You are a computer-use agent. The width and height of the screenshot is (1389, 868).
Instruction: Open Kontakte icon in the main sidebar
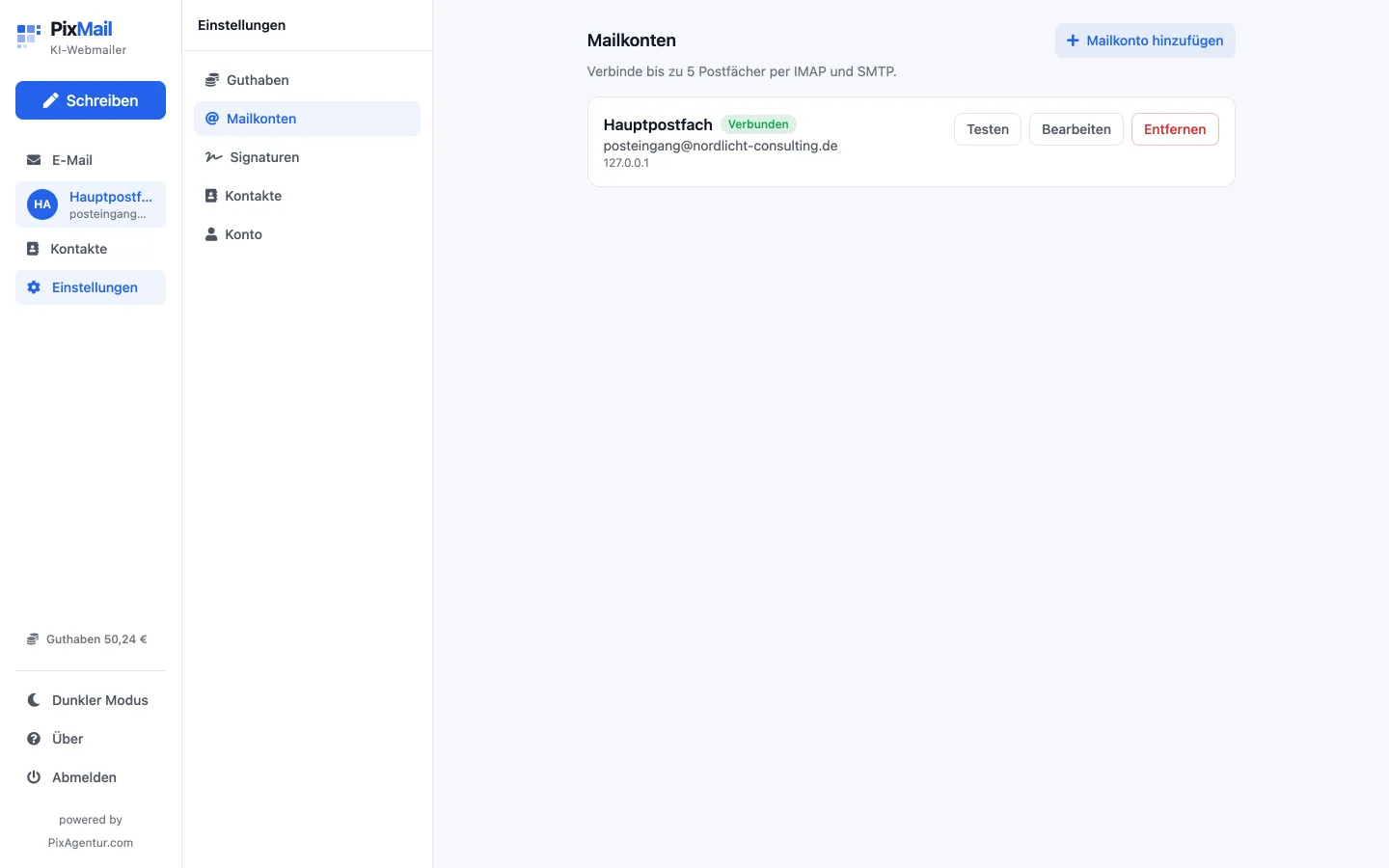pyautogui.click(x=33, y=249)
